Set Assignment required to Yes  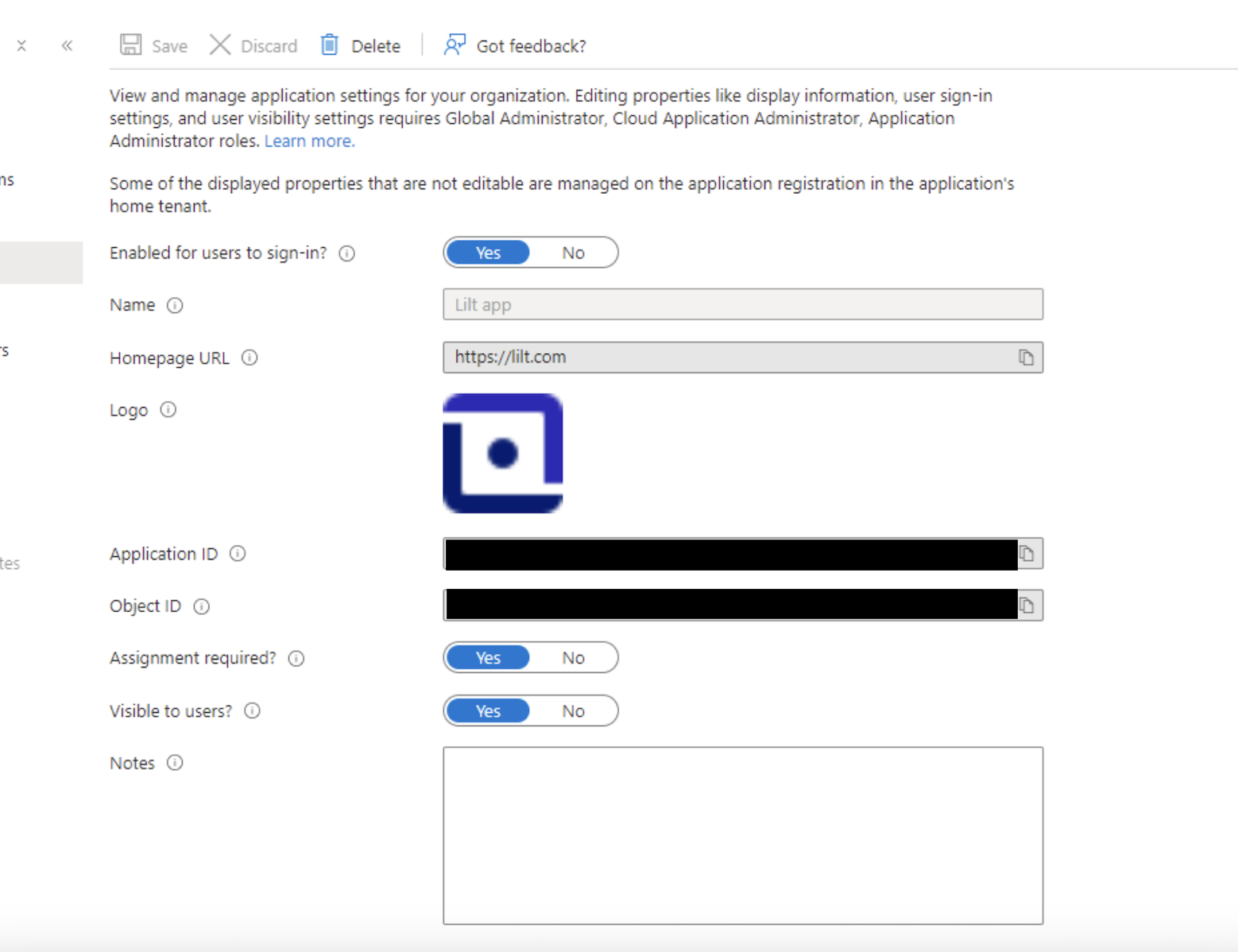point(488,658)
